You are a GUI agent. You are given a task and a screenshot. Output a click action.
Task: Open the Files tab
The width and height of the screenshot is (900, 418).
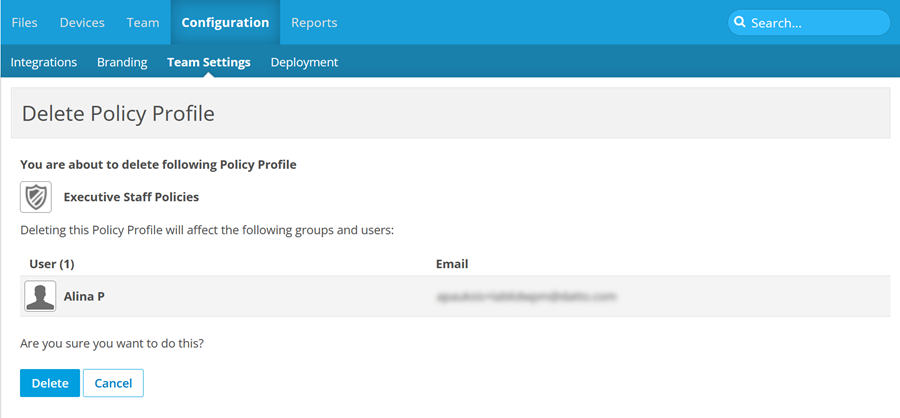pos(25,22)
